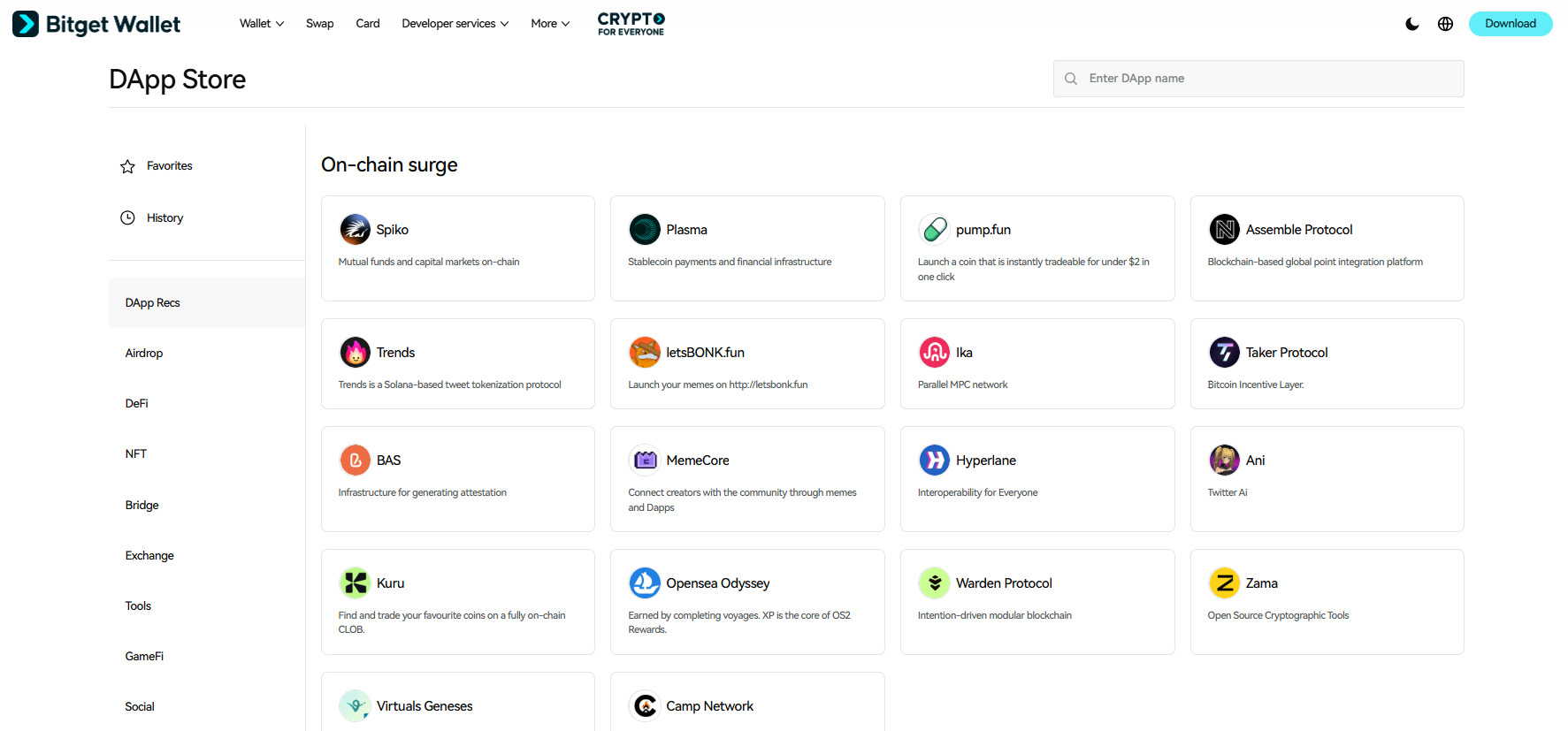This screenshot has height=731, width=1568.
Task: Click the Download button
Action: (1511, 24)
